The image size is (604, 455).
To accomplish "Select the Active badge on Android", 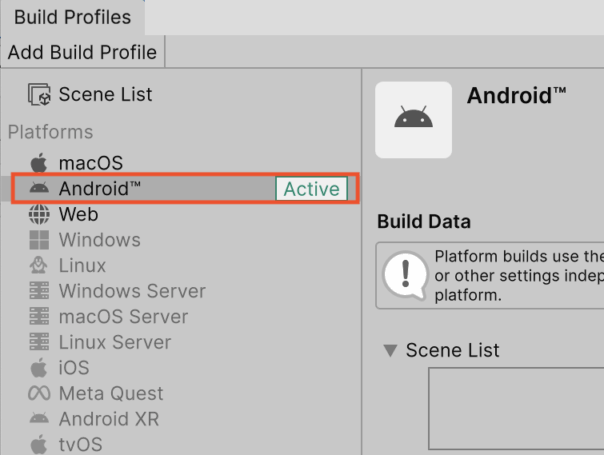I will [311, 188].
